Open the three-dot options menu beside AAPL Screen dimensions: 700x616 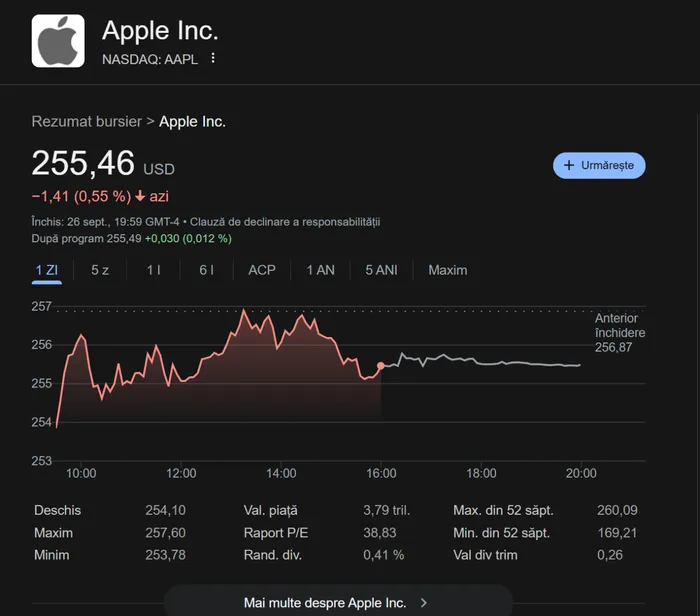pos(213,58)
